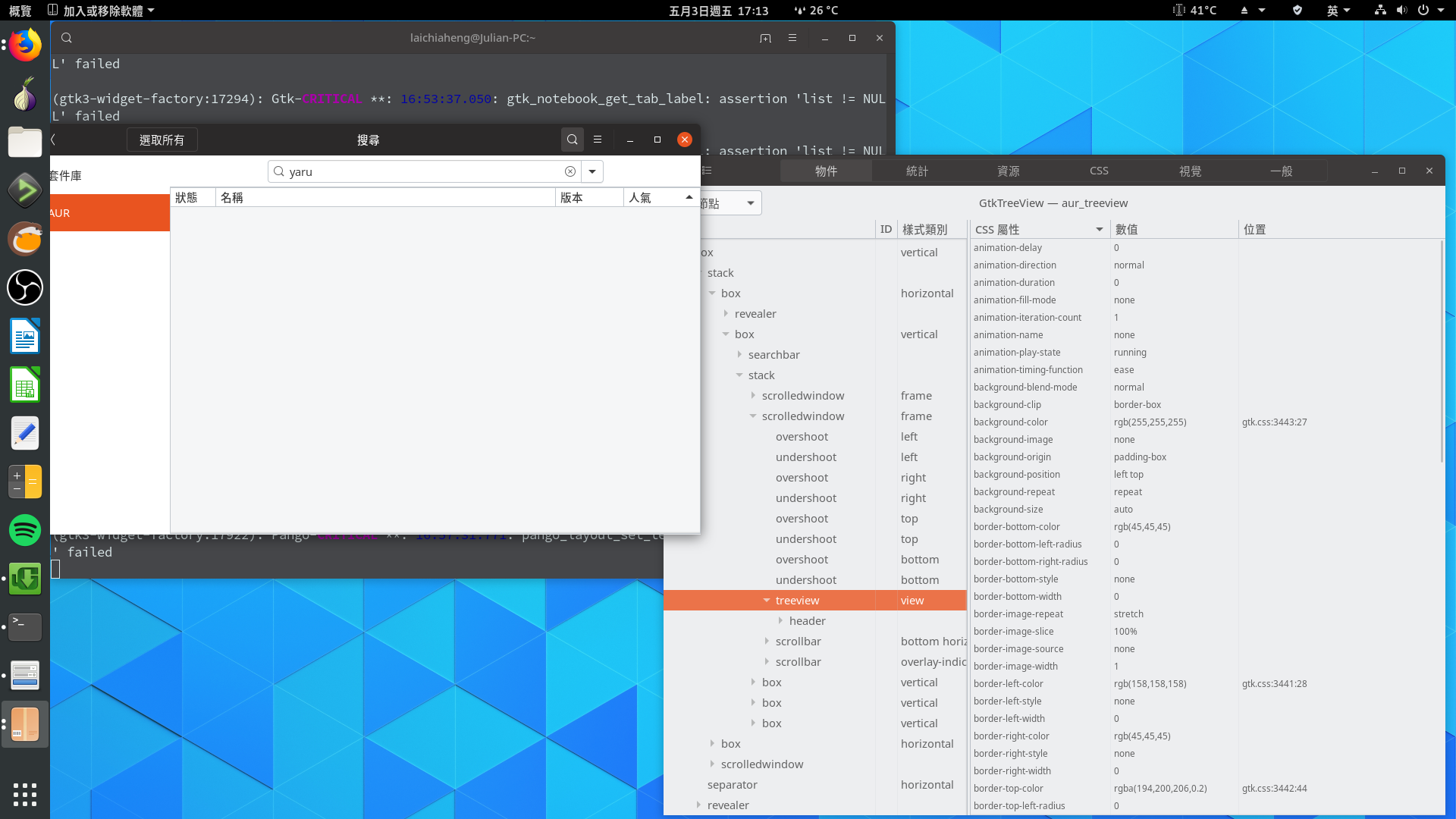Viewport: 1456px width, 819px height.
Task: Collapse the treeview node in inspector
Action: tap(767, 601)
